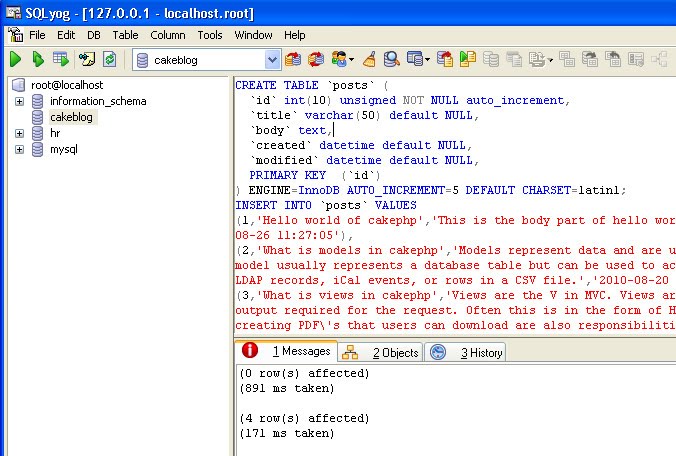This screenshot has height=456, width=676.
Task: Click the execute all queries double-arrow icon
Action: (38, 59)
